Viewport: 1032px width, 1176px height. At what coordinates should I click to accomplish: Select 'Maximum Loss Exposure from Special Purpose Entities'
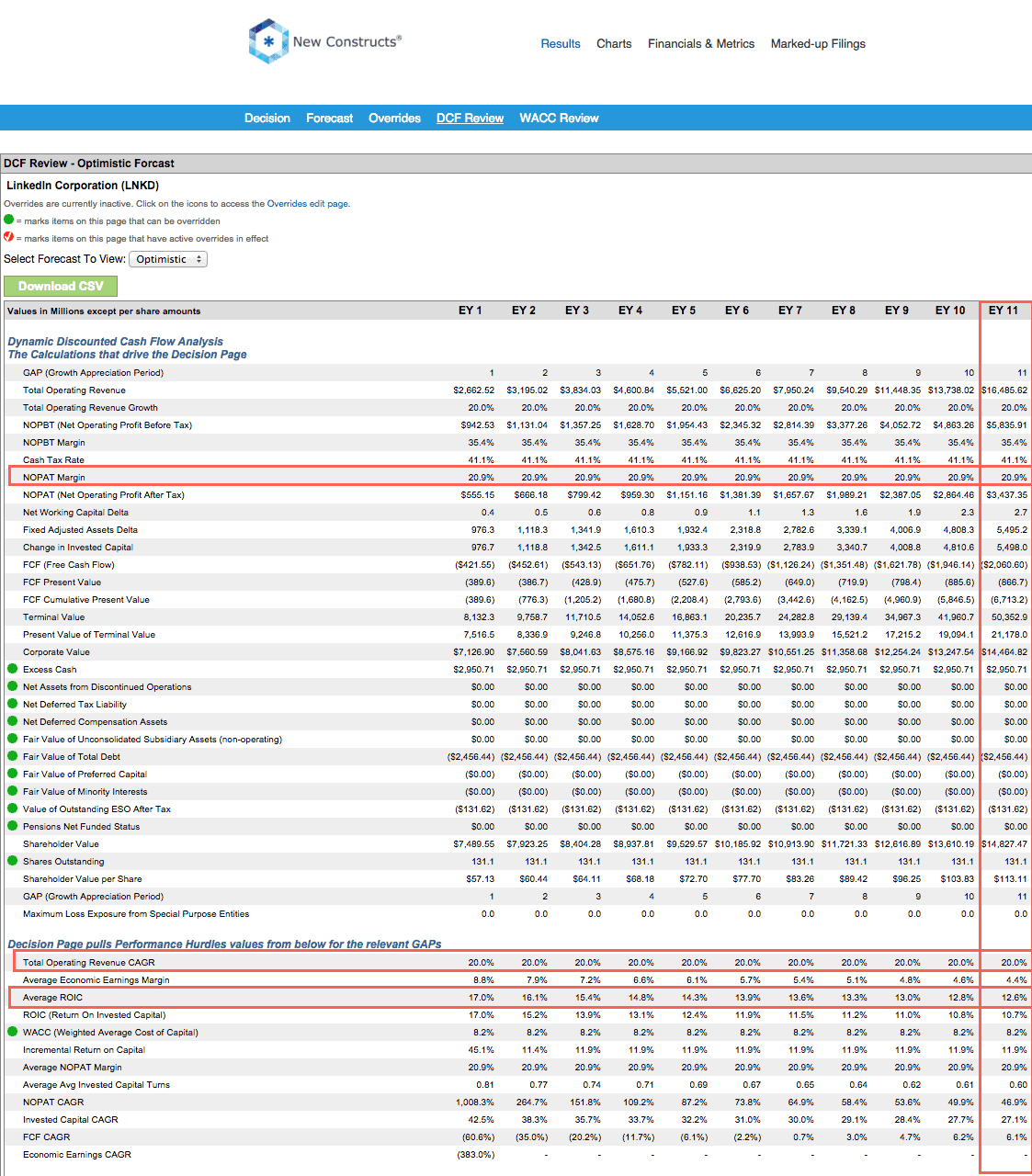point(136,914)
